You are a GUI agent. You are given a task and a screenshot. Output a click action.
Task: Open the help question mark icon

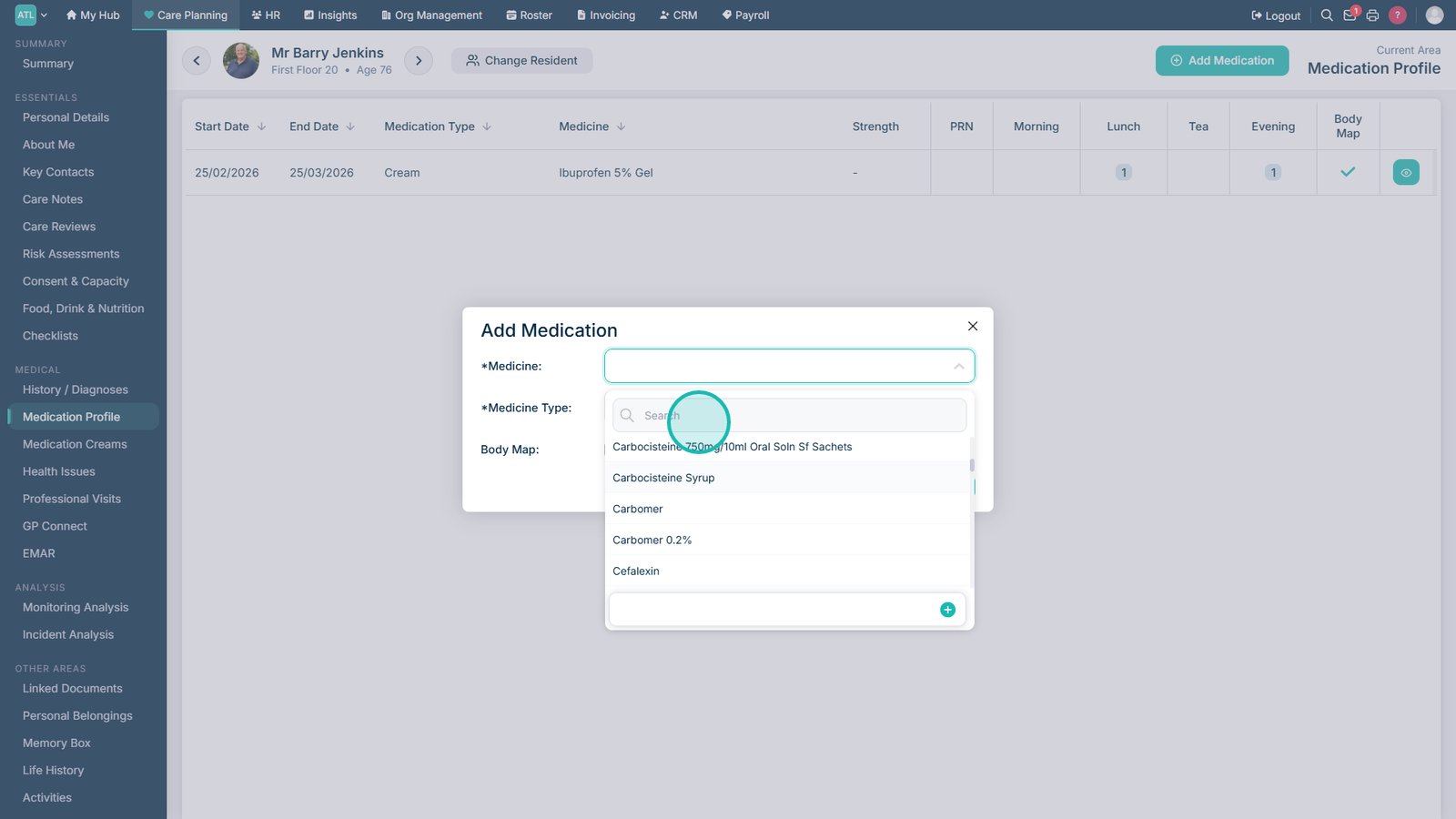1398,15
